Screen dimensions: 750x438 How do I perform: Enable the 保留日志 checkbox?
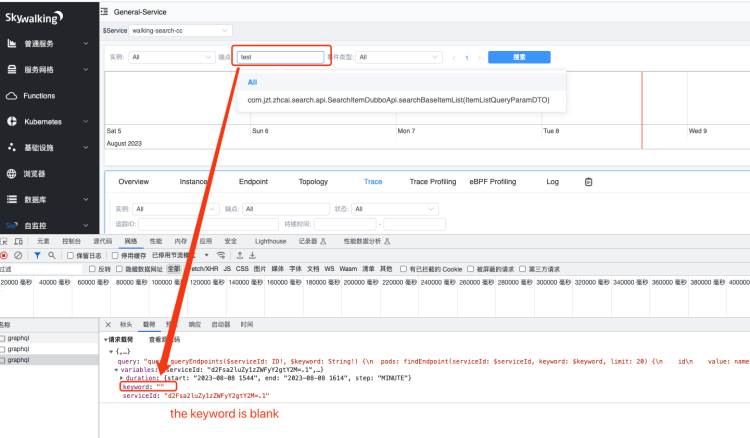coord(70,255)
